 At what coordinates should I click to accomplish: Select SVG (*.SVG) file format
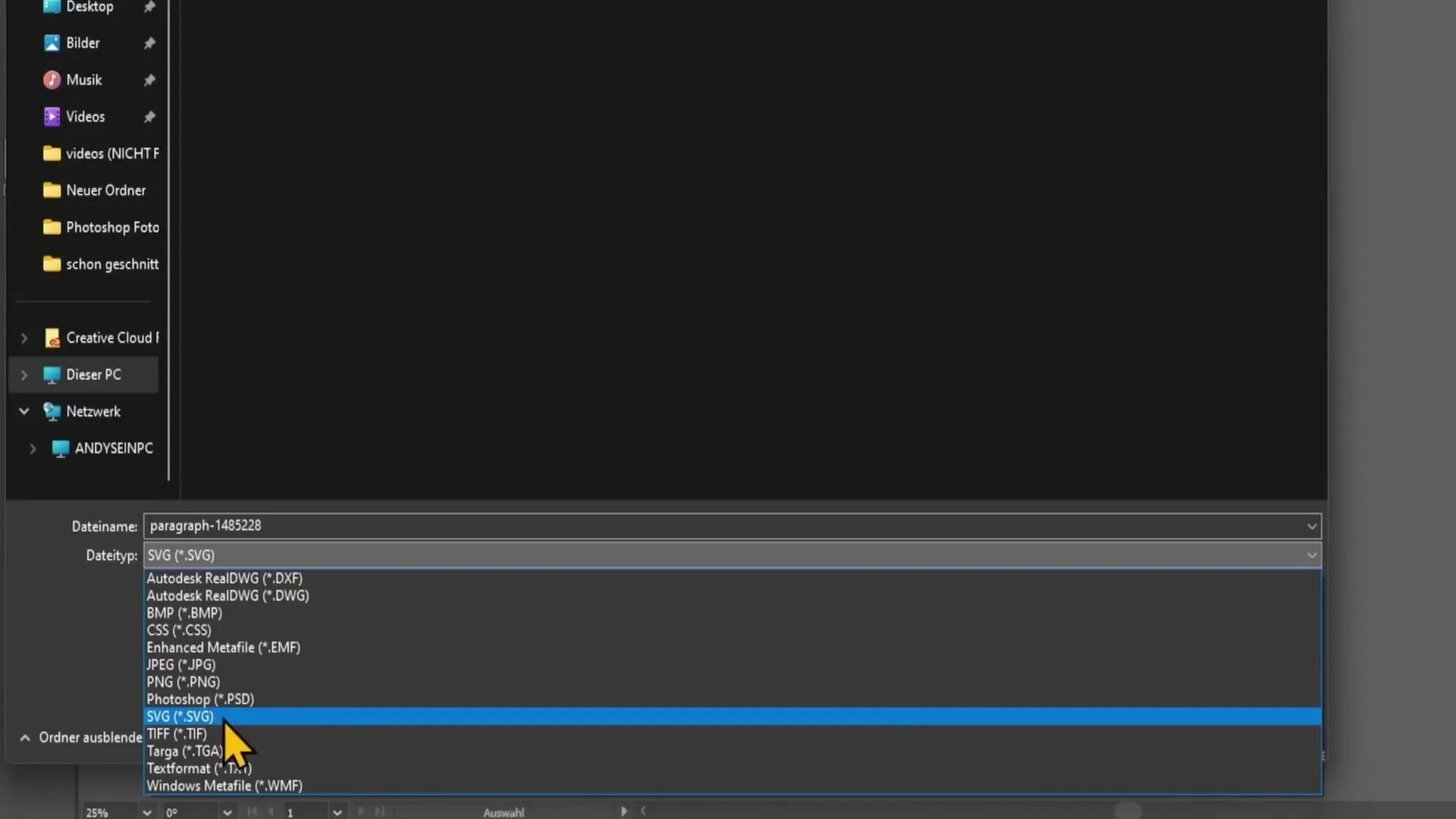[179, 716]
